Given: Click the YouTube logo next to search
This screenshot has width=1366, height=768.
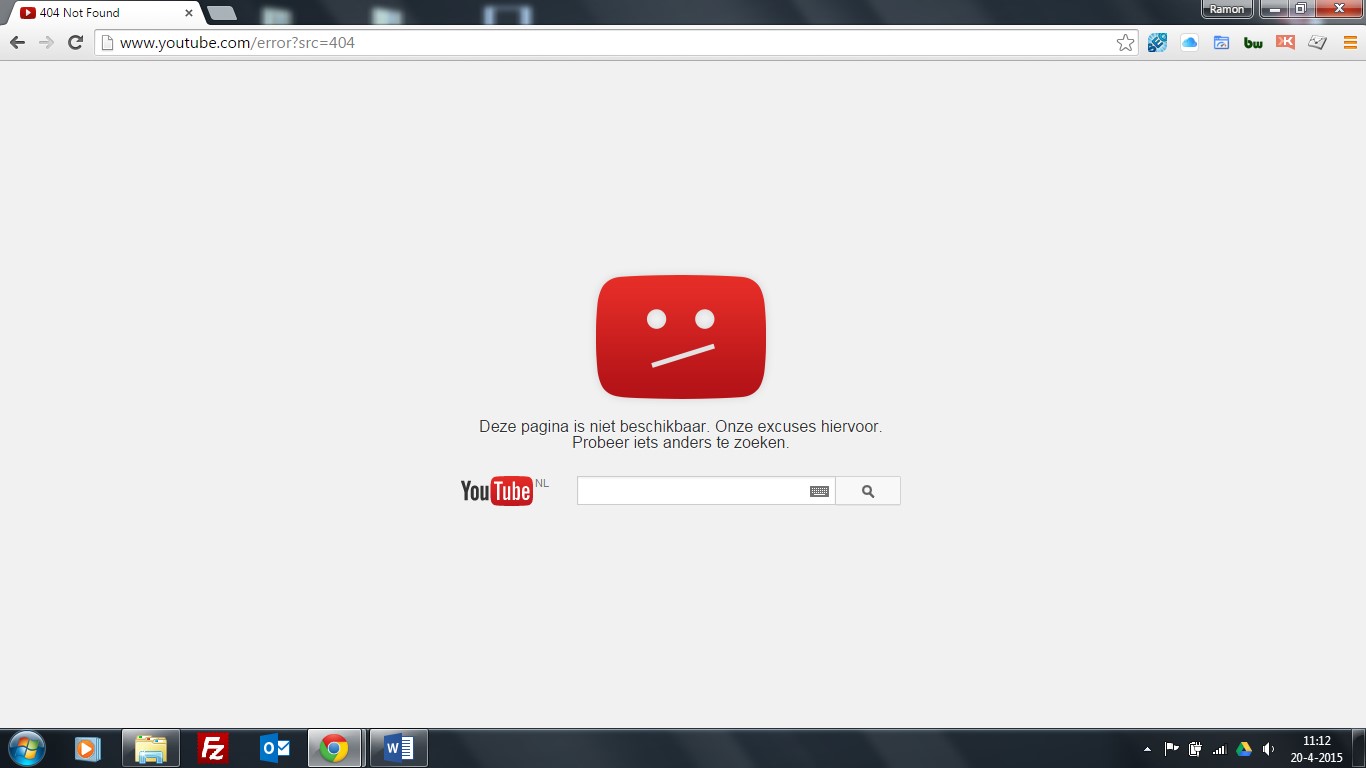Looking at the screenshot, I should pos(496,491).
